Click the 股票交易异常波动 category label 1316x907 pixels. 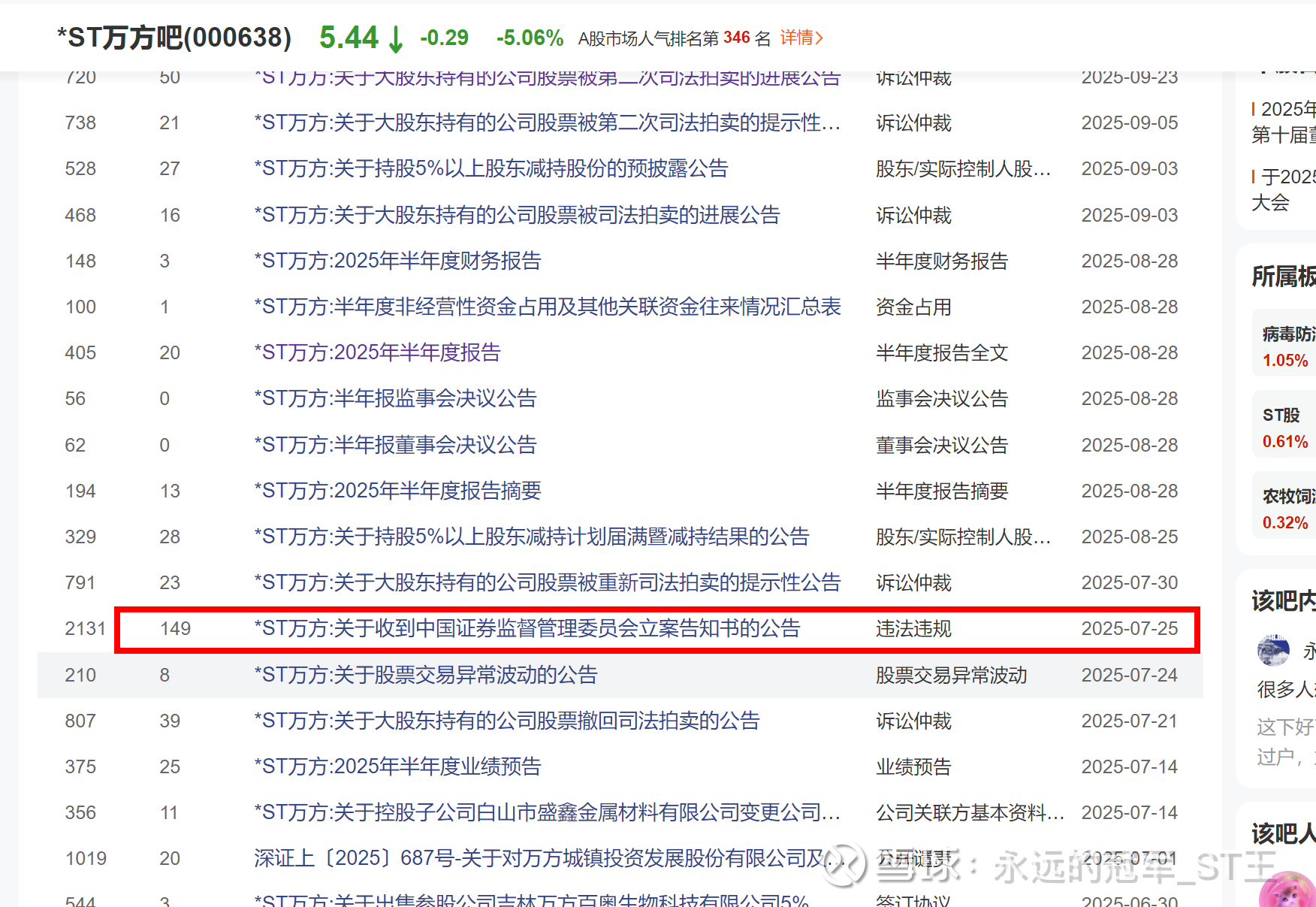pyautogui.click(x=952, y=675)
